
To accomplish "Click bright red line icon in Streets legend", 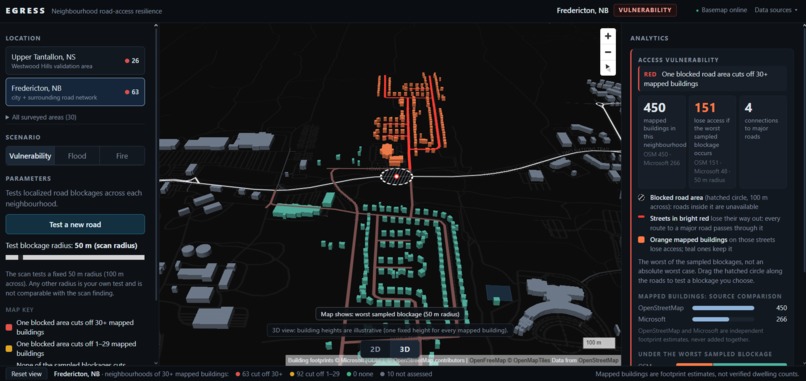I will pos(641,218).
